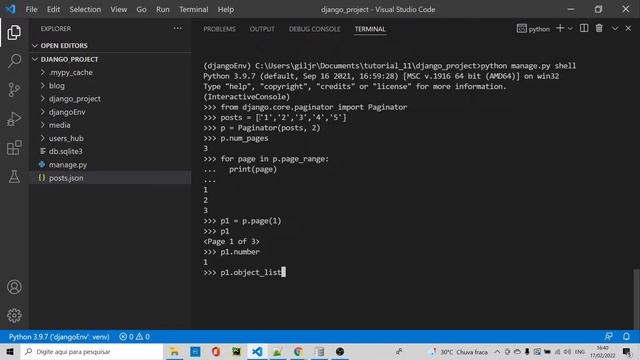640x360 pixels.
Task: Open File Explorer from taskbar
Action: [174, 351]
